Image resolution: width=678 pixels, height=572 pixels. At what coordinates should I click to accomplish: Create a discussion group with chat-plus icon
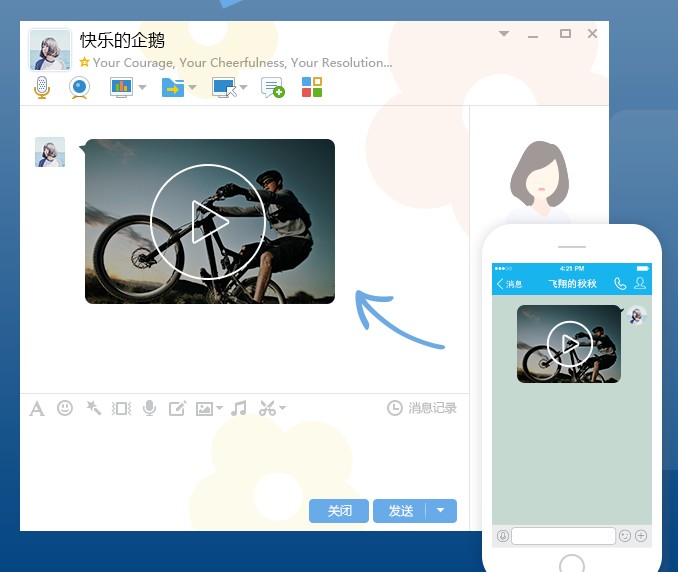[x=273, y=87]
